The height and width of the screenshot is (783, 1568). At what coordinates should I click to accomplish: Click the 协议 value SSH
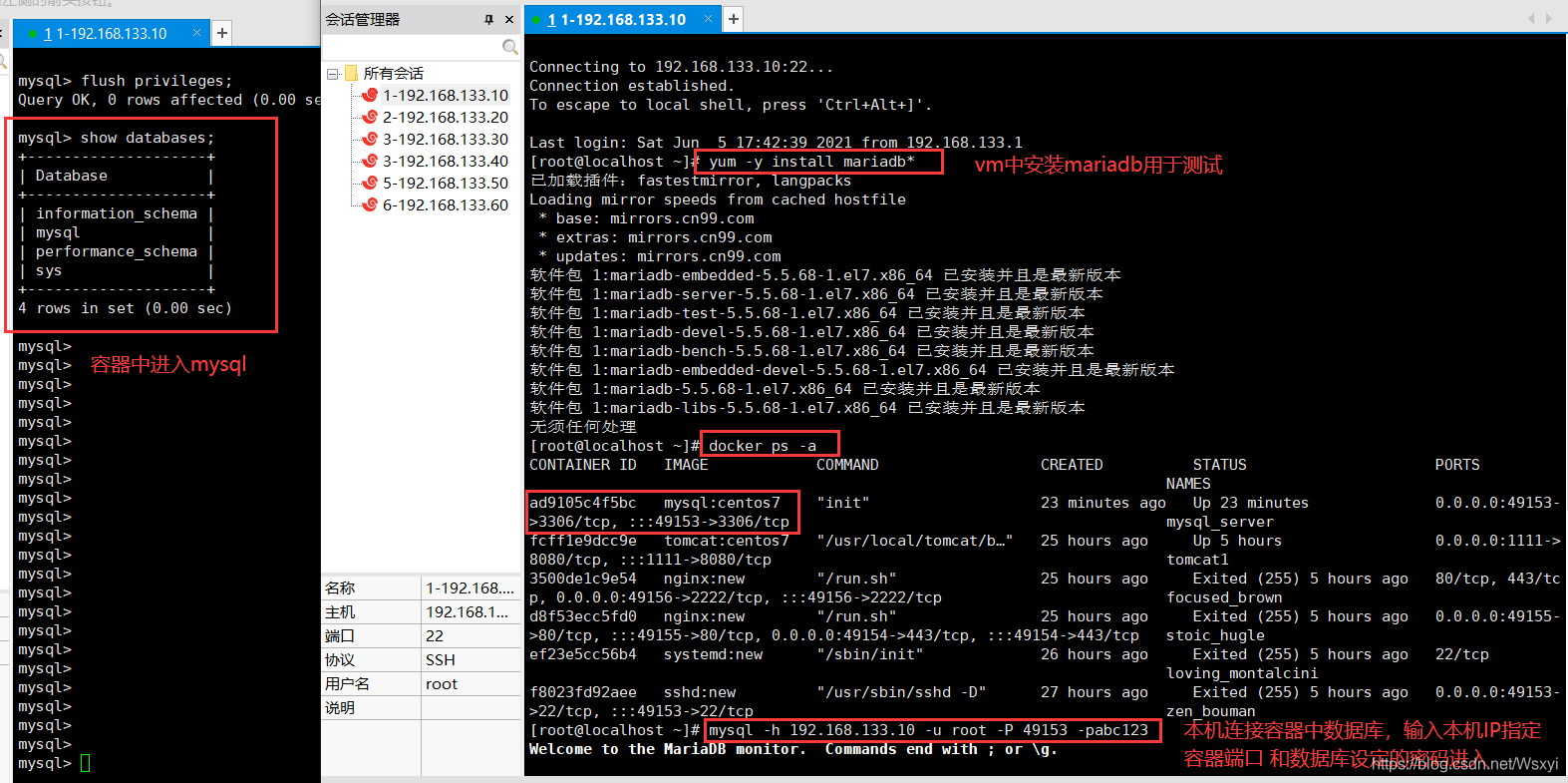(441, 659)
